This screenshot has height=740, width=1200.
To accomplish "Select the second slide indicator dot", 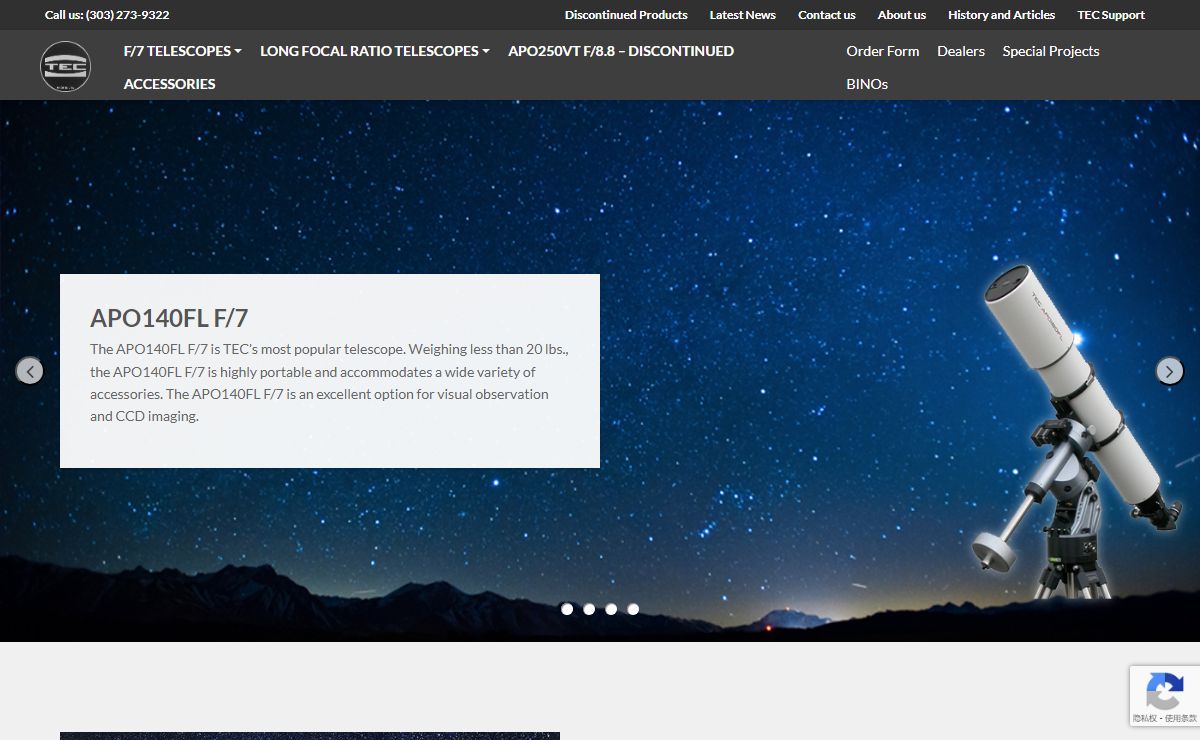I will point(589,609).
